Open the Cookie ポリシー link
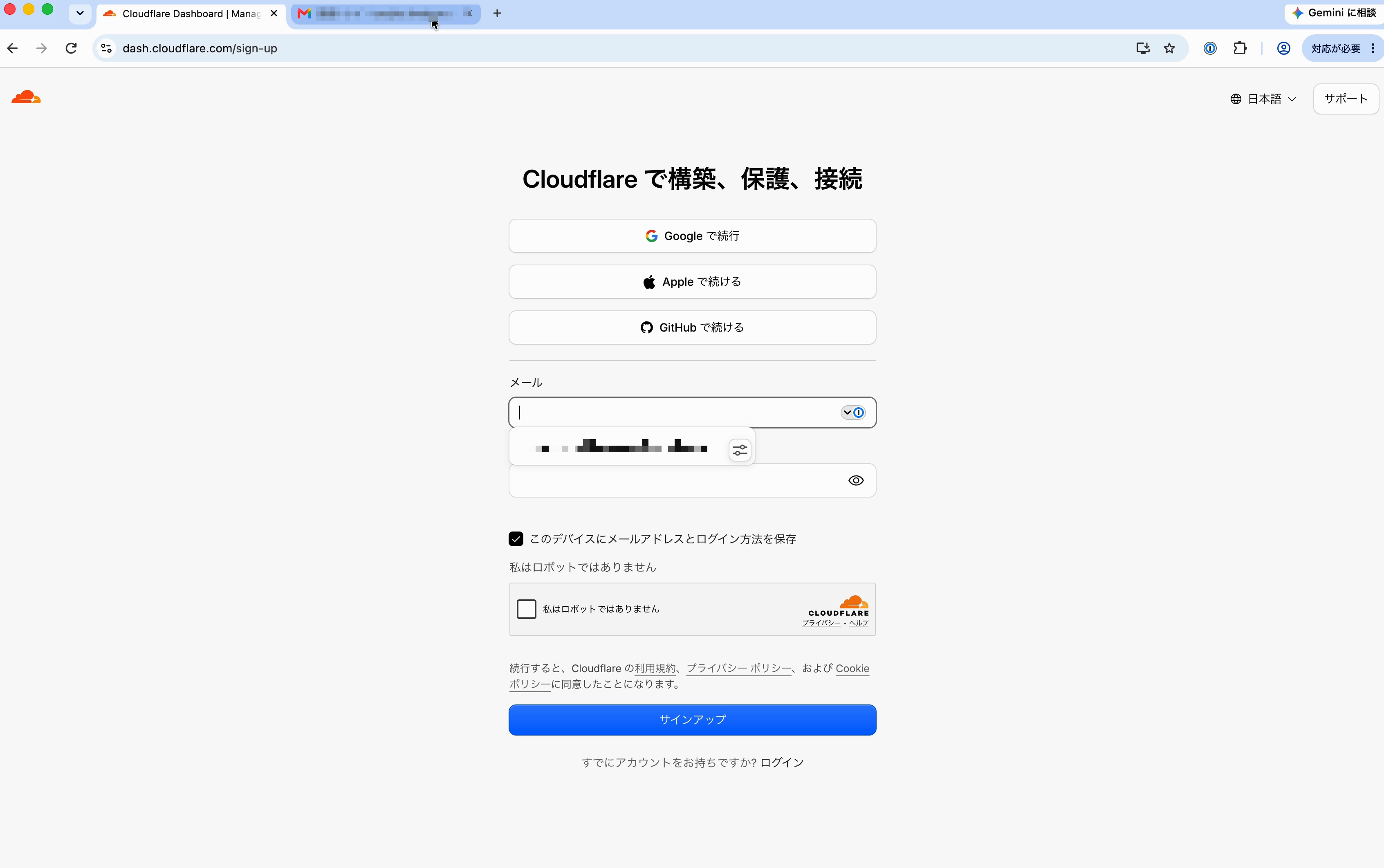 852,668
